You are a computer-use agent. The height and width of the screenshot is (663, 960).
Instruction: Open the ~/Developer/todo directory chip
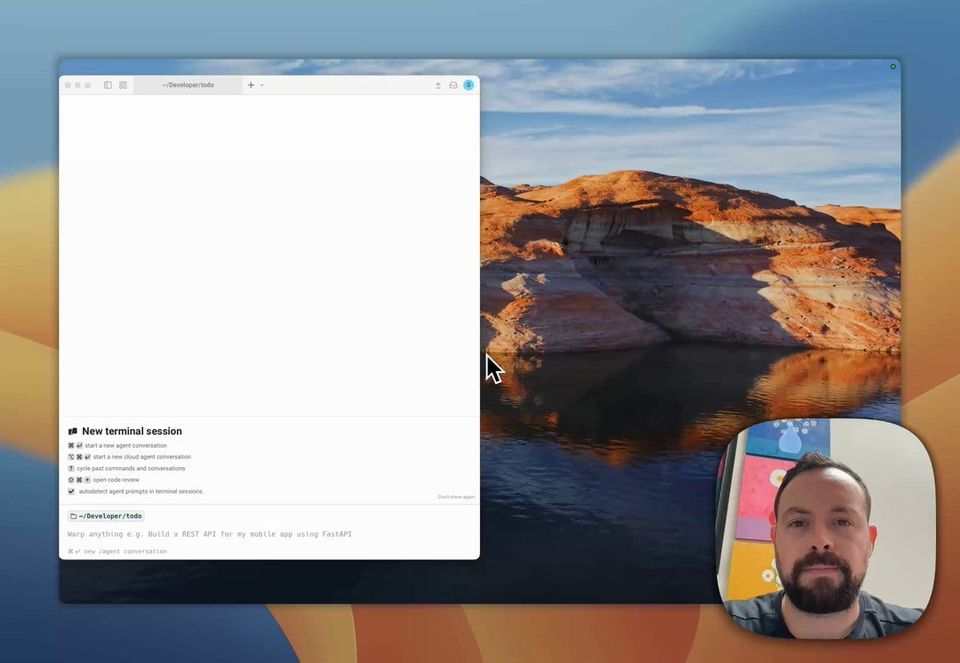(x=106, y=516)
